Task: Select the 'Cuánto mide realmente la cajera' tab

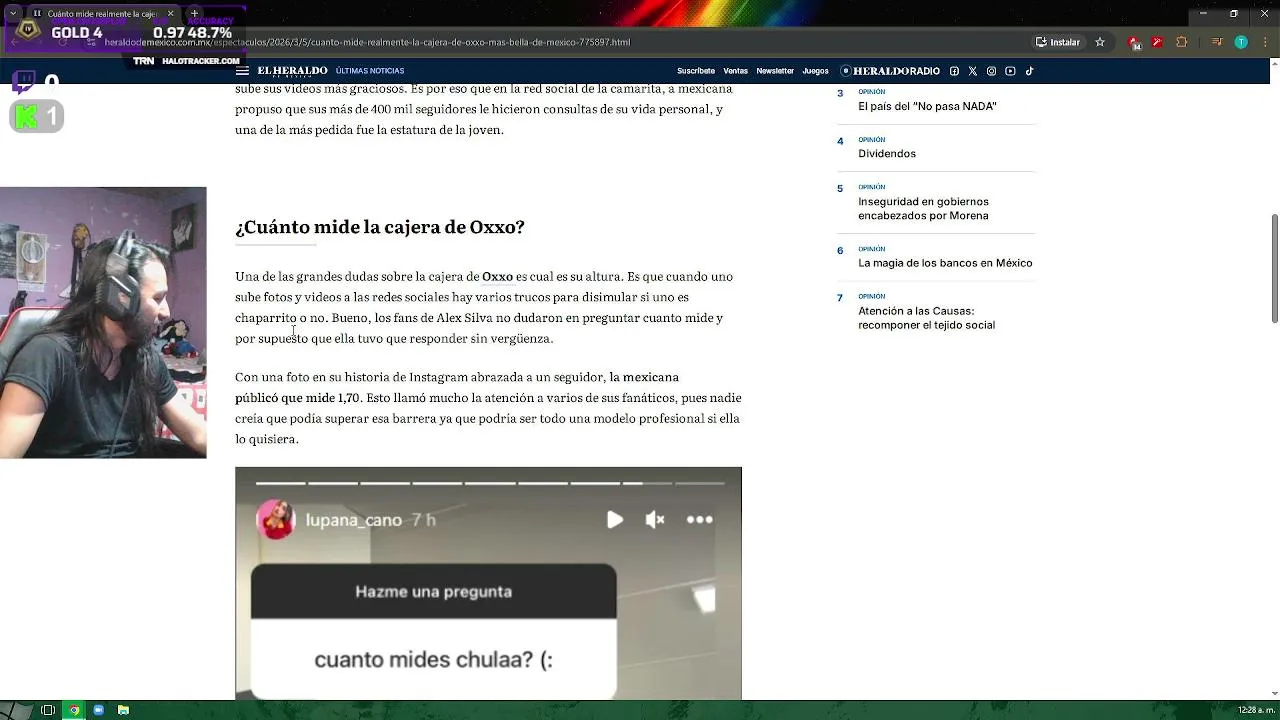Action: (103, 14)
